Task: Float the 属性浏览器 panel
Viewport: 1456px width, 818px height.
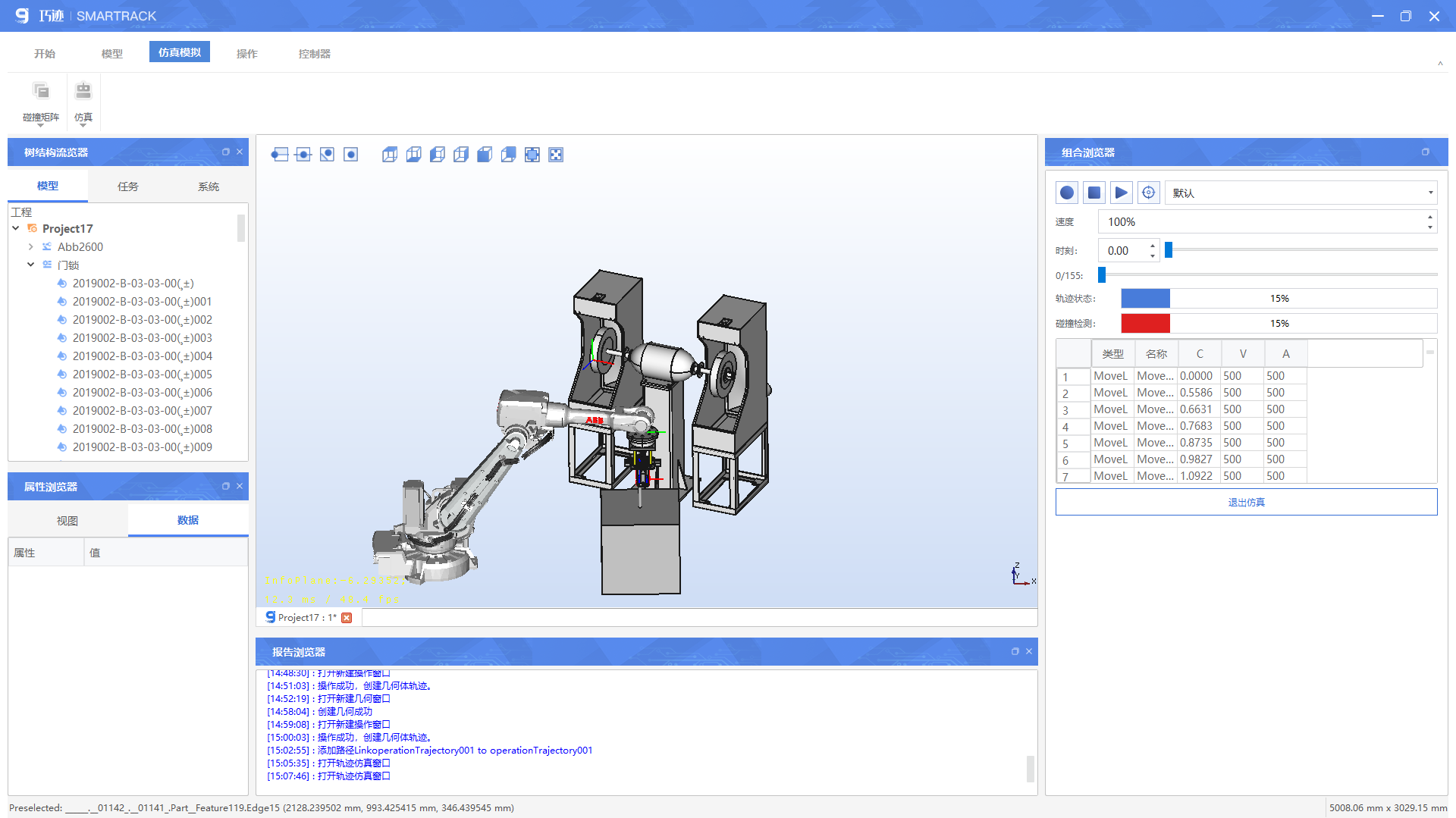Action: click(226, 486)
